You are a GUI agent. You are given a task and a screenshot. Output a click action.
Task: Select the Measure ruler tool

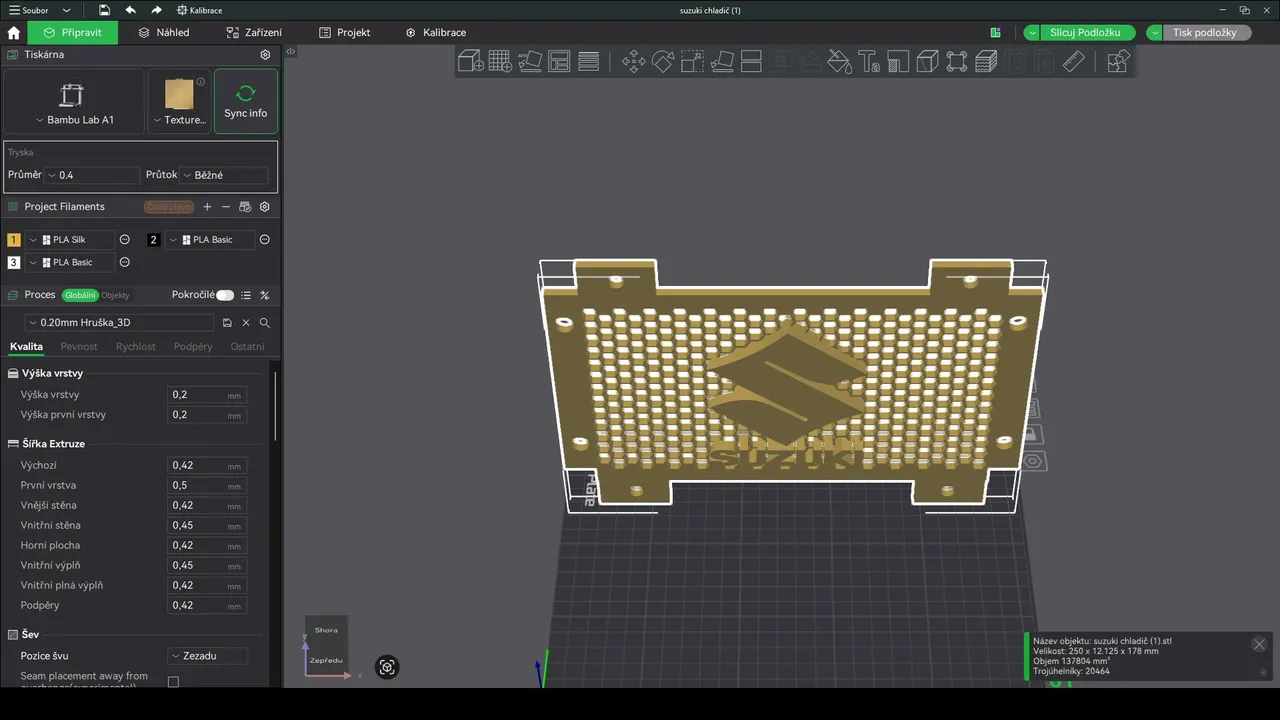(x=1074, y=62)
